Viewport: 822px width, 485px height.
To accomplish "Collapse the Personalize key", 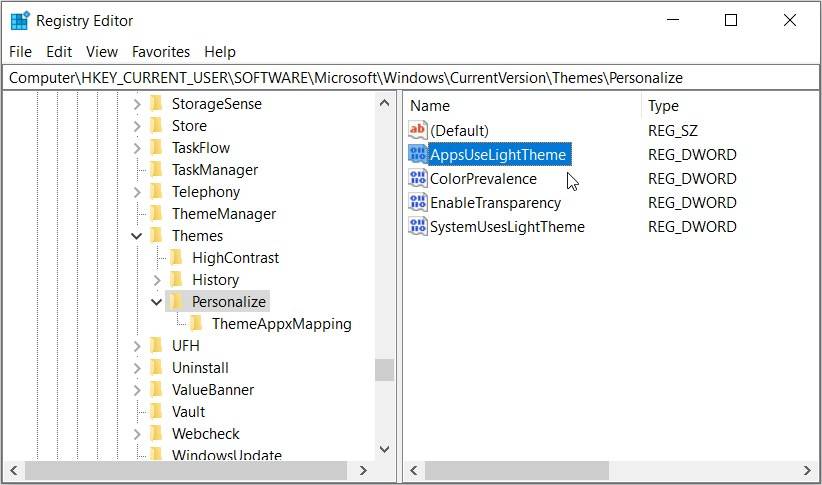I will pyautogui.click(x=156, y=302).
